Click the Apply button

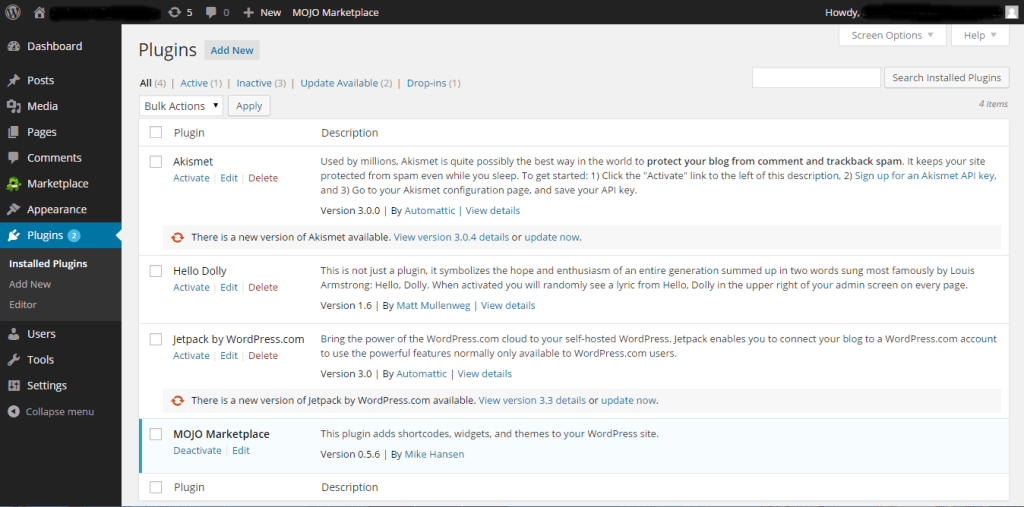click(249, 106)
